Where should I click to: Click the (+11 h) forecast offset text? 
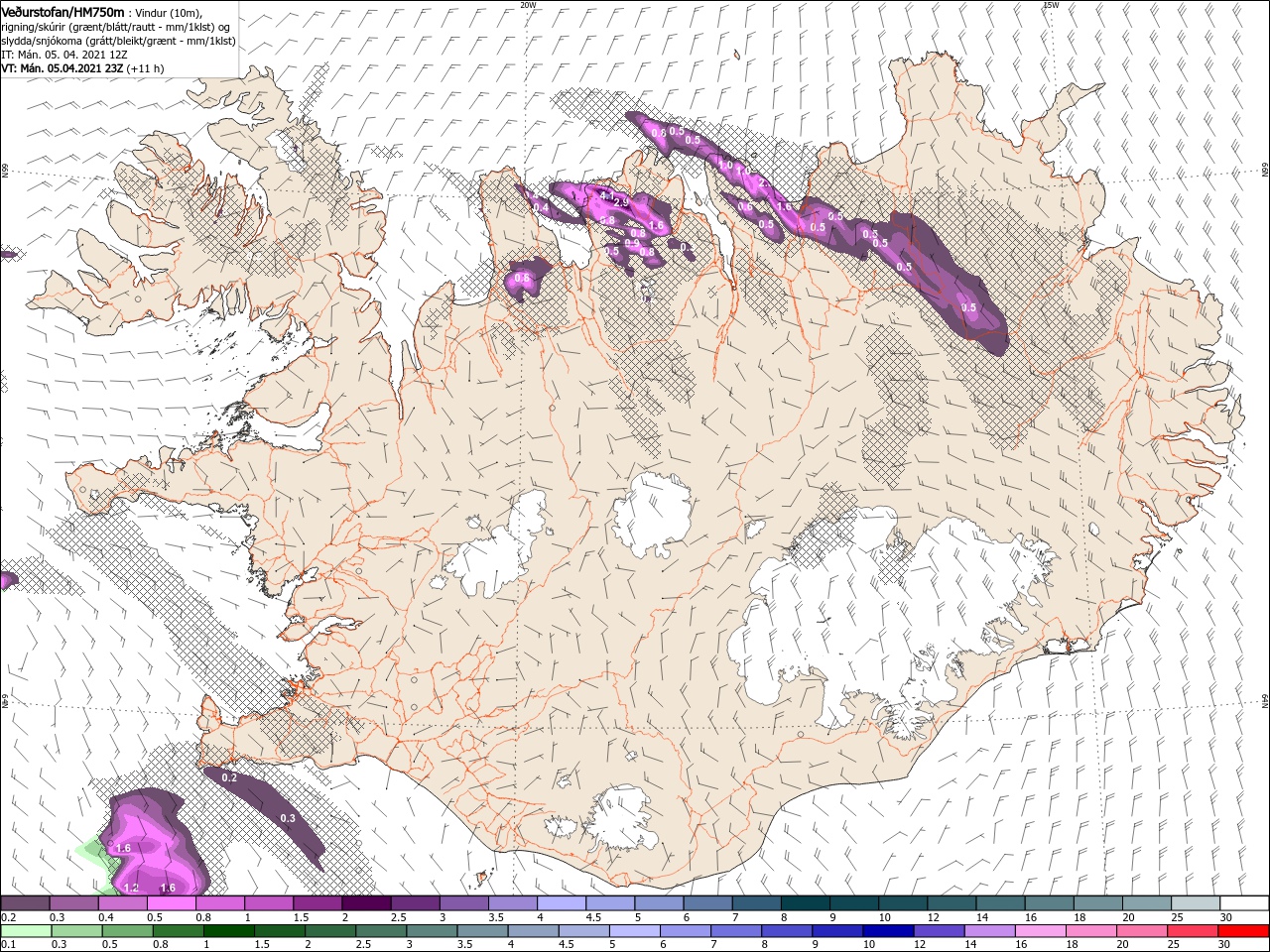145,68
